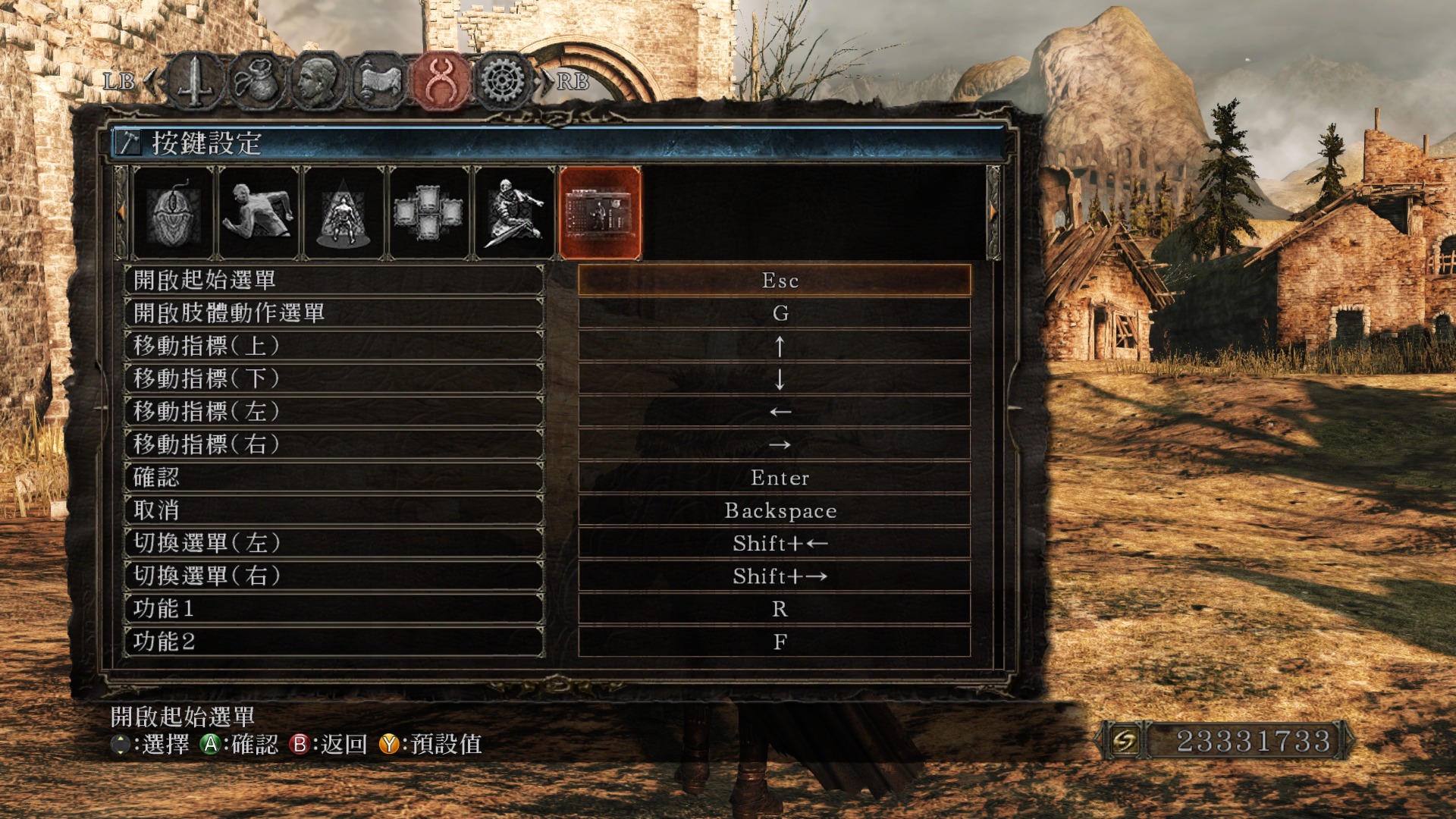1456x819 pixels.
Task: Switch to the running figure movement tab
Action: point(258,213)
